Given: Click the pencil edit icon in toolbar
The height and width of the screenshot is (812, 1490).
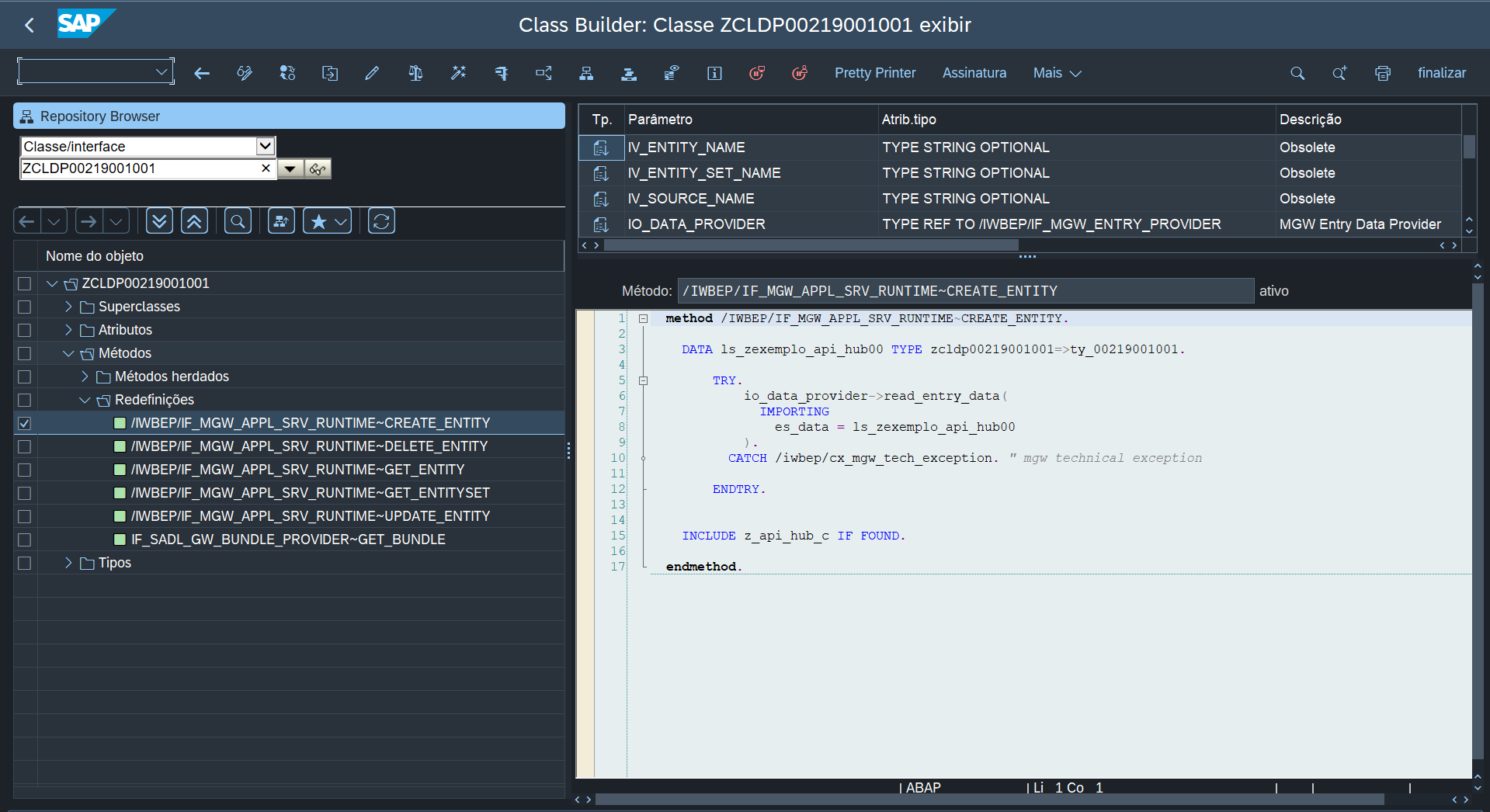Looking at the screenshot, I should 372,73.
